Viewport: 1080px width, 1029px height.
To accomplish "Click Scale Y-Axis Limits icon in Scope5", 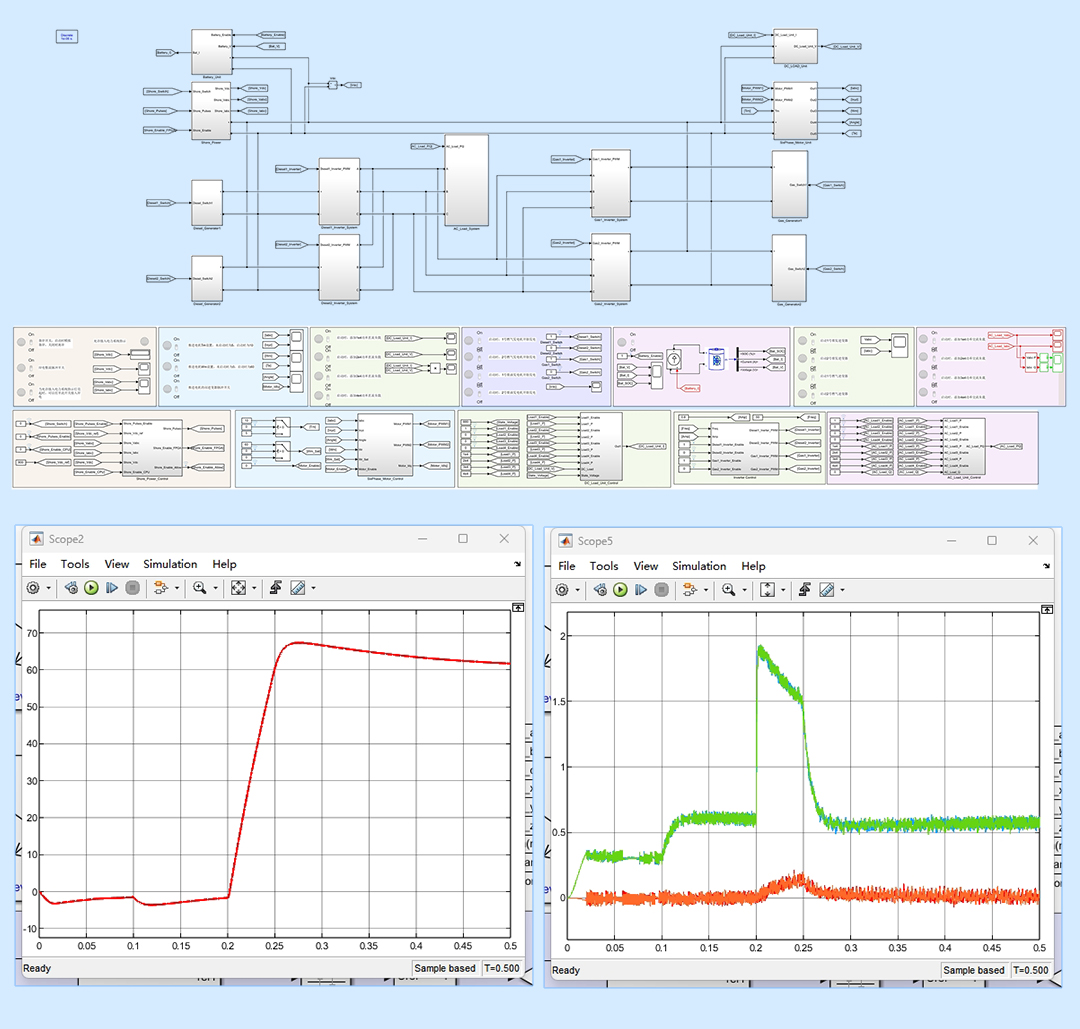I will tap(767, 590).
